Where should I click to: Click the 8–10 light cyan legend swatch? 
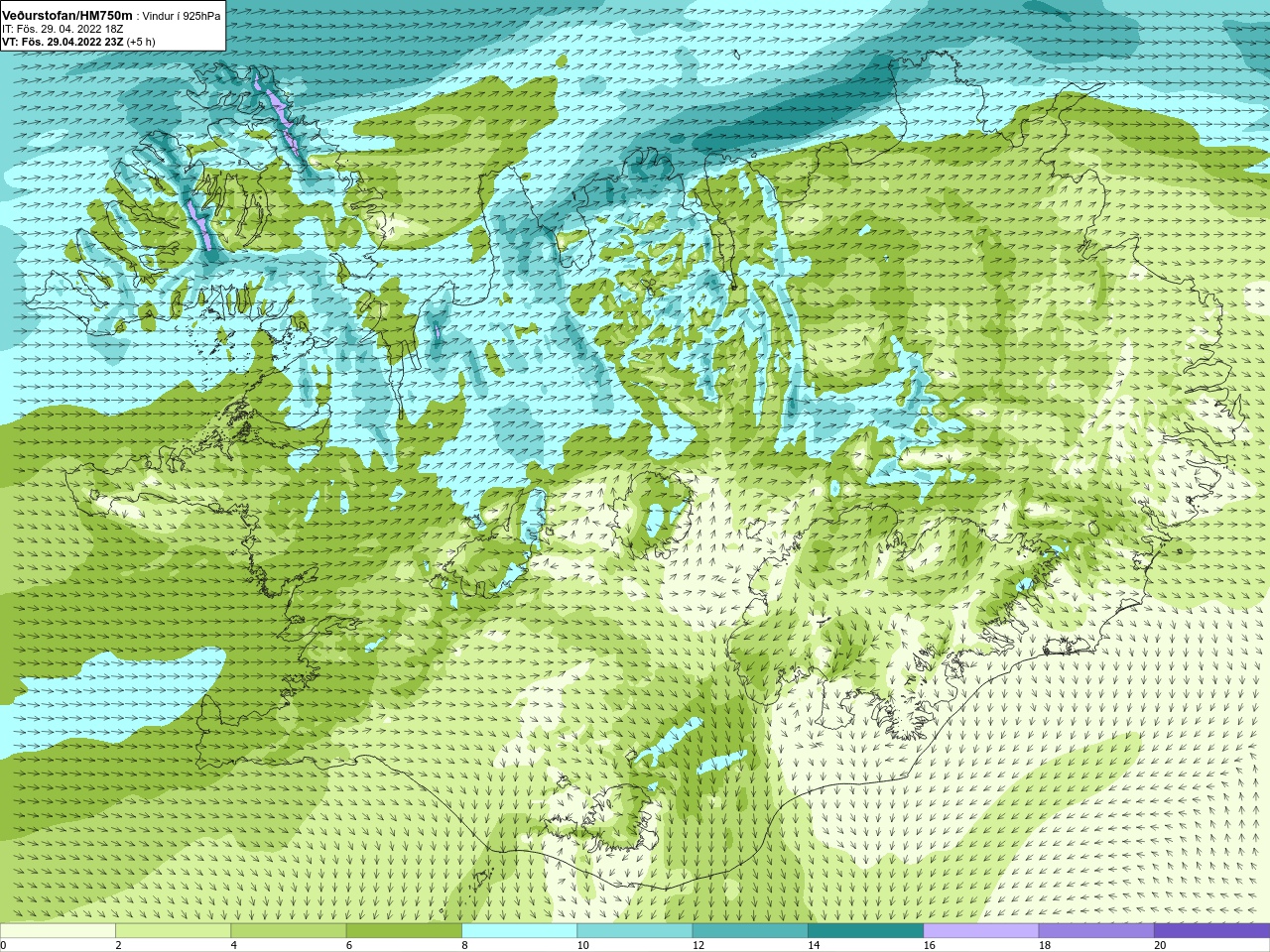click(519, 930)
